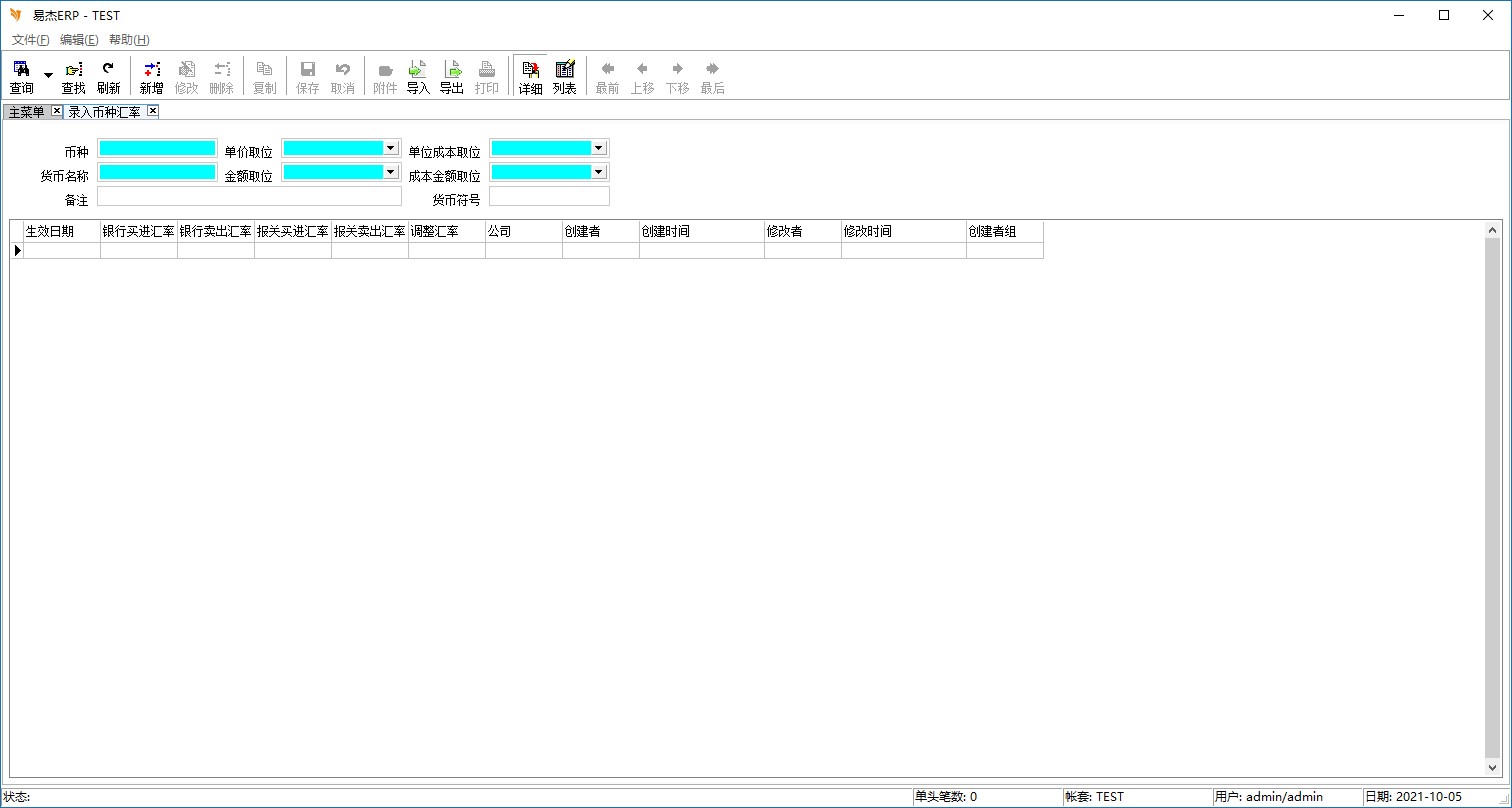Close the 录入币种汇率 tab
Screen dimensions: 1512x808
(153, 111)
